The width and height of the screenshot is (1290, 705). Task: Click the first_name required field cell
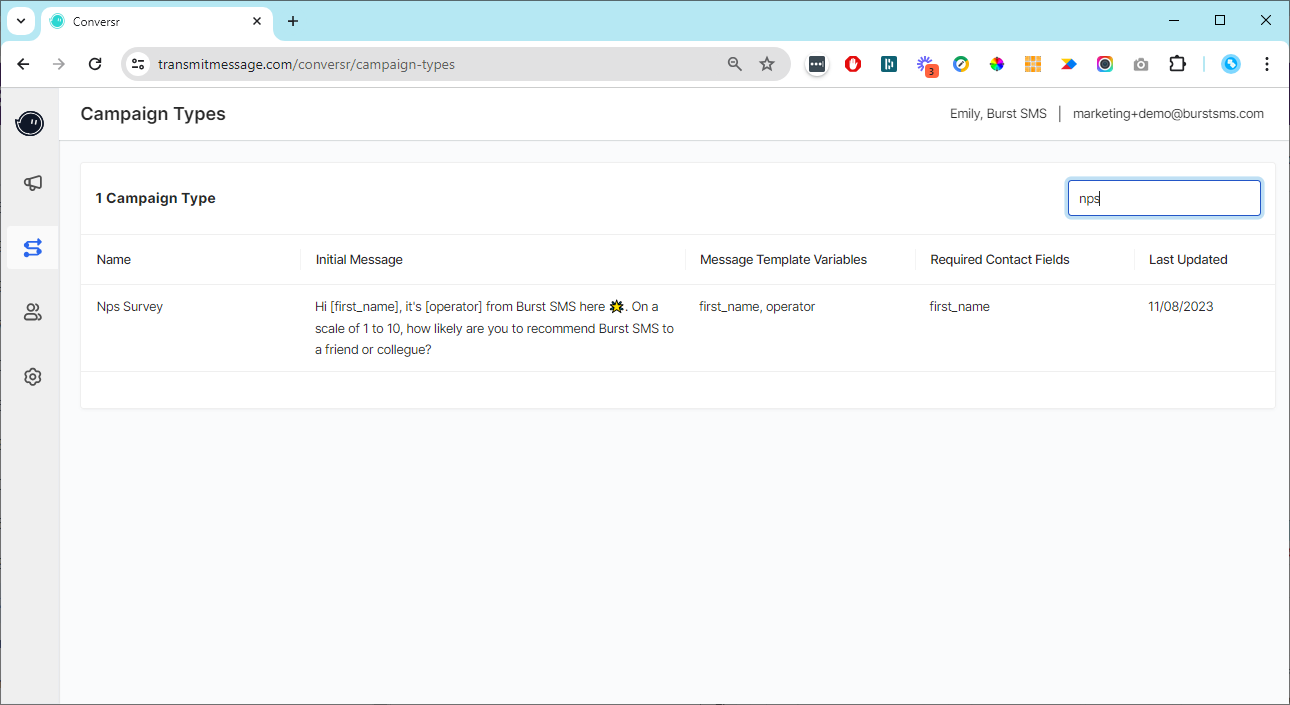point(960,307)
